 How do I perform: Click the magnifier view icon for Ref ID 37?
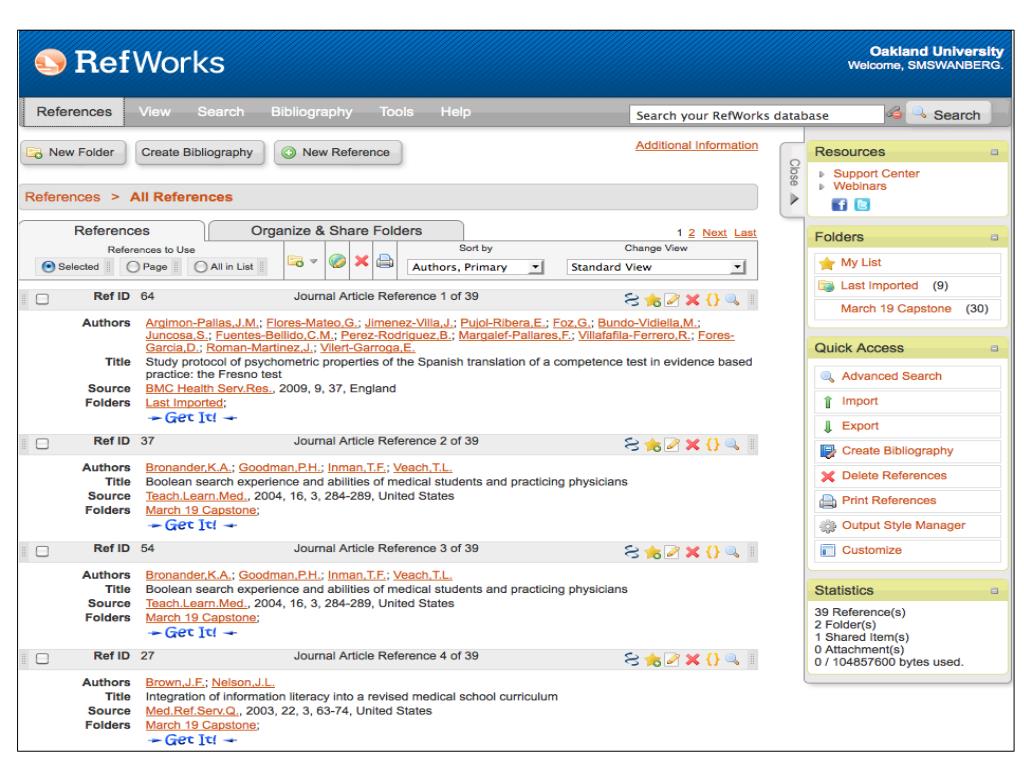point(732,444)
